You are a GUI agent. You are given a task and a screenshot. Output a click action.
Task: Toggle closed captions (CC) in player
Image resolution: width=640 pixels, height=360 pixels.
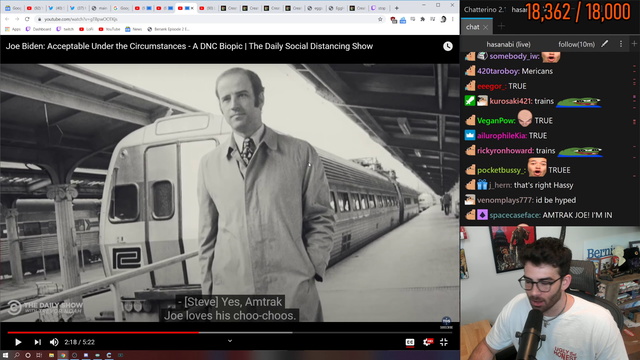click(x=410, y=342)
